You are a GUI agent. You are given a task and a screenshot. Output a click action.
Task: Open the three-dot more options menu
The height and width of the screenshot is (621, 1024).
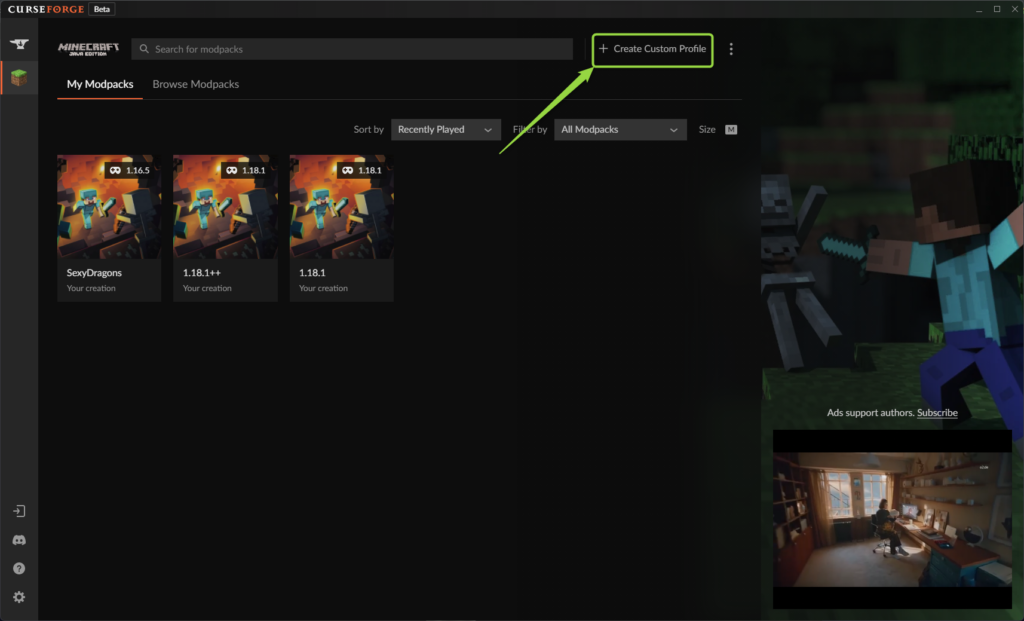[731, 49]
